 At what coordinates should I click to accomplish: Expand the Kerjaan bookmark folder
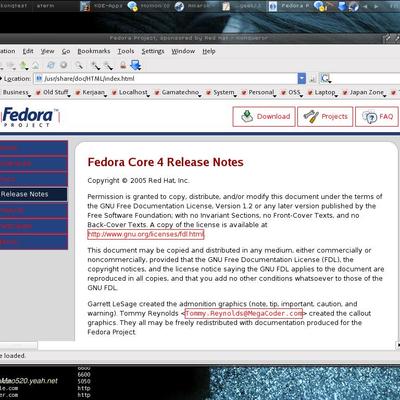point(91,92)
